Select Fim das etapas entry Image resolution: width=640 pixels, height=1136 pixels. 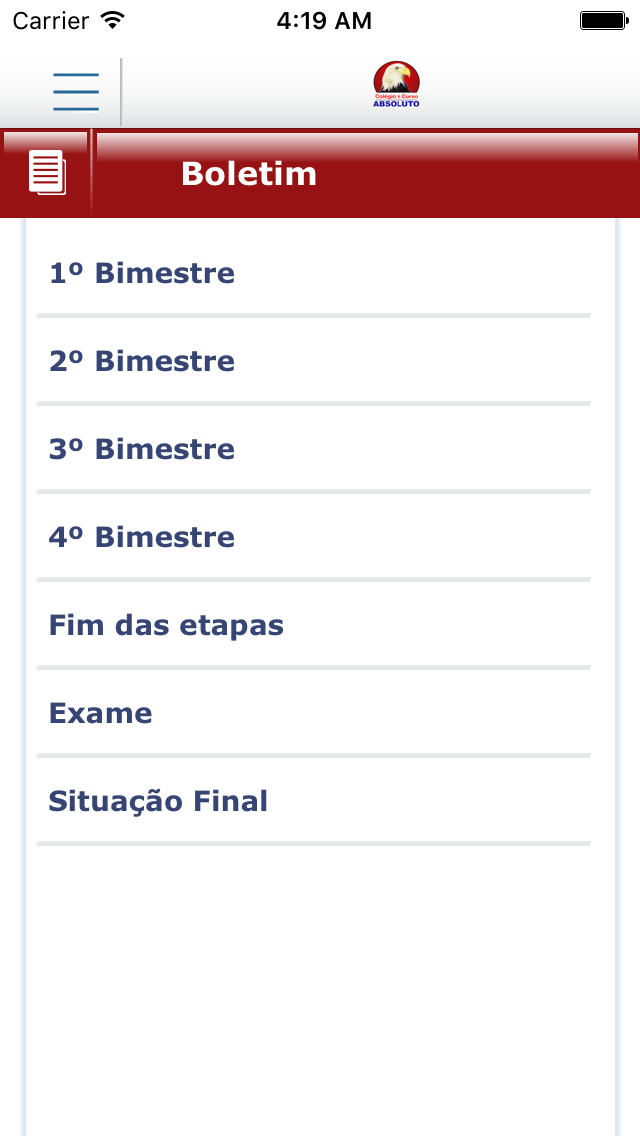pyautogui.click(x=314, y=625)
